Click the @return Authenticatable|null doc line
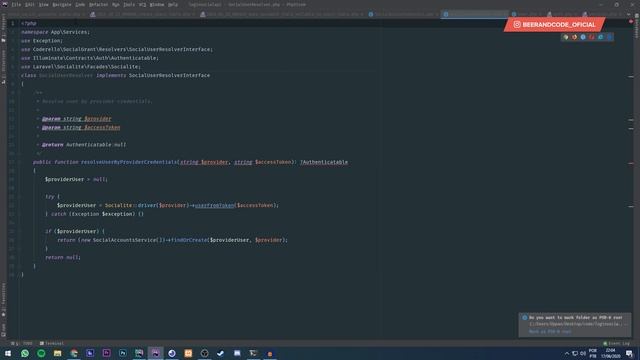Viewport: 640px width, 360px height. tap(84, 145)
